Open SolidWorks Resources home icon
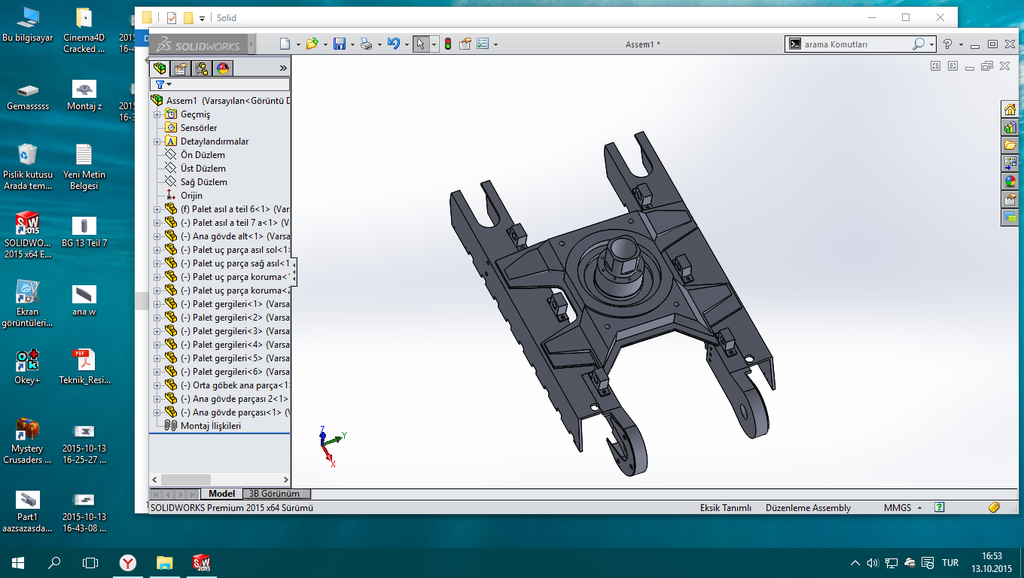This screenshot has height=578, width=1024. [1010, 109]
